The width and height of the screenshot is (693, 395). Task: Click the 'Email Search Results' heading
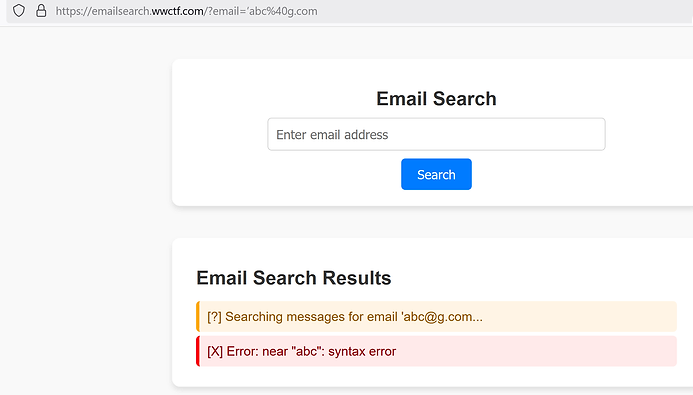294,278
